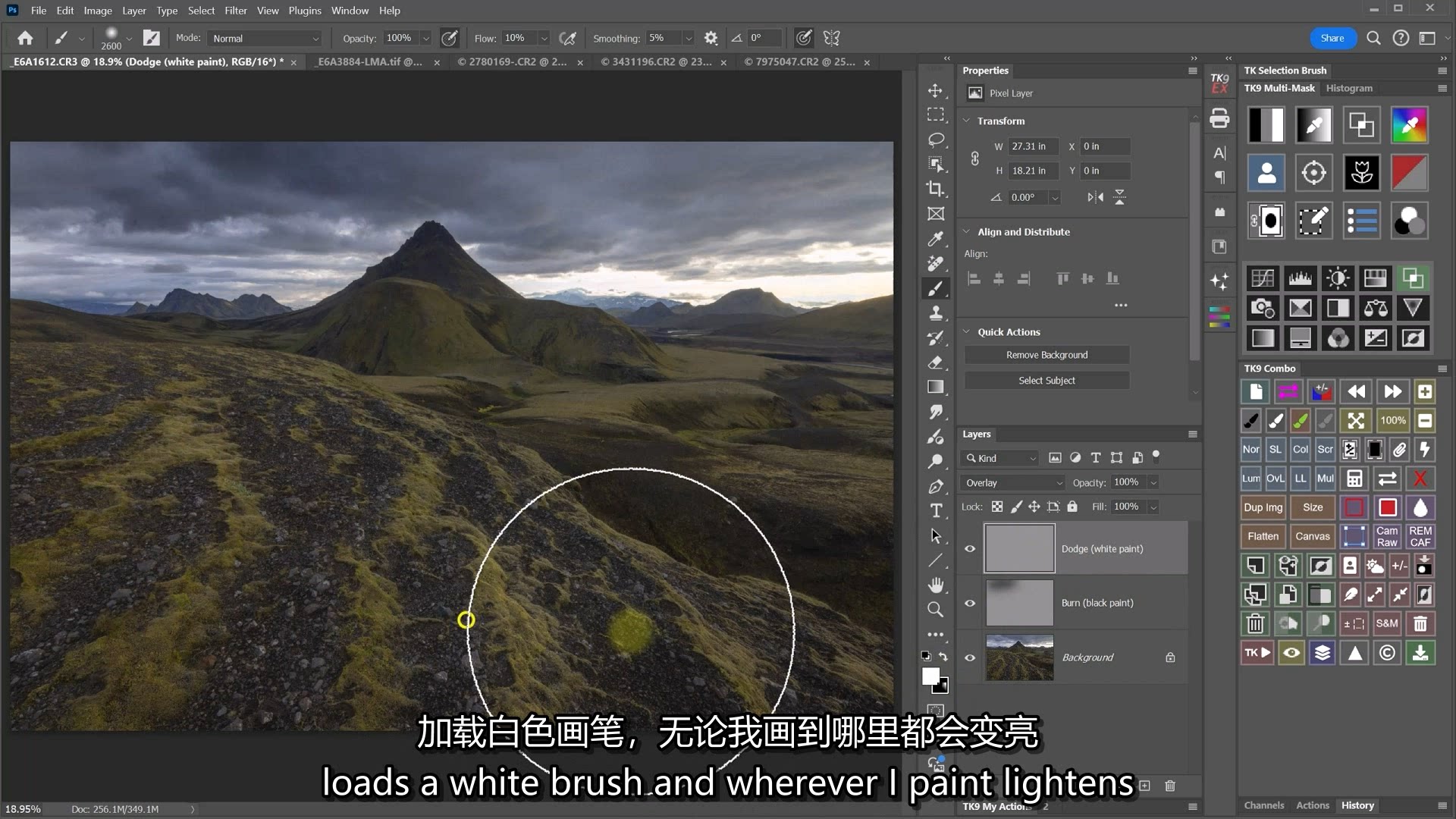The width and height of the screenshot is (1456, 819).
Task: Select the Lasso tool
Action: [936, 140]
